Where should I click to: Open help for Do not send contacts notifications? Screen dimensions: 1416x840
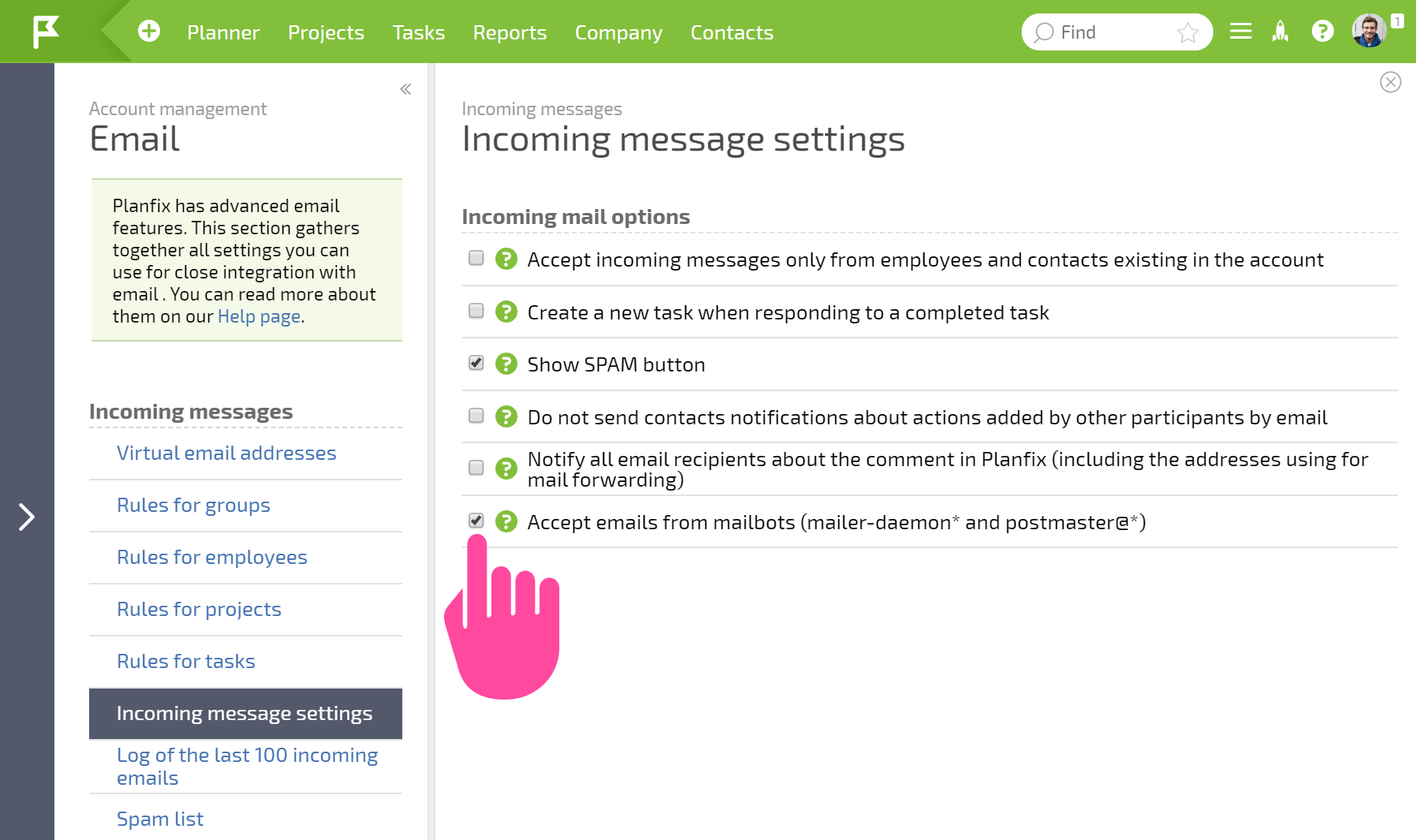[x=506, y=416]
